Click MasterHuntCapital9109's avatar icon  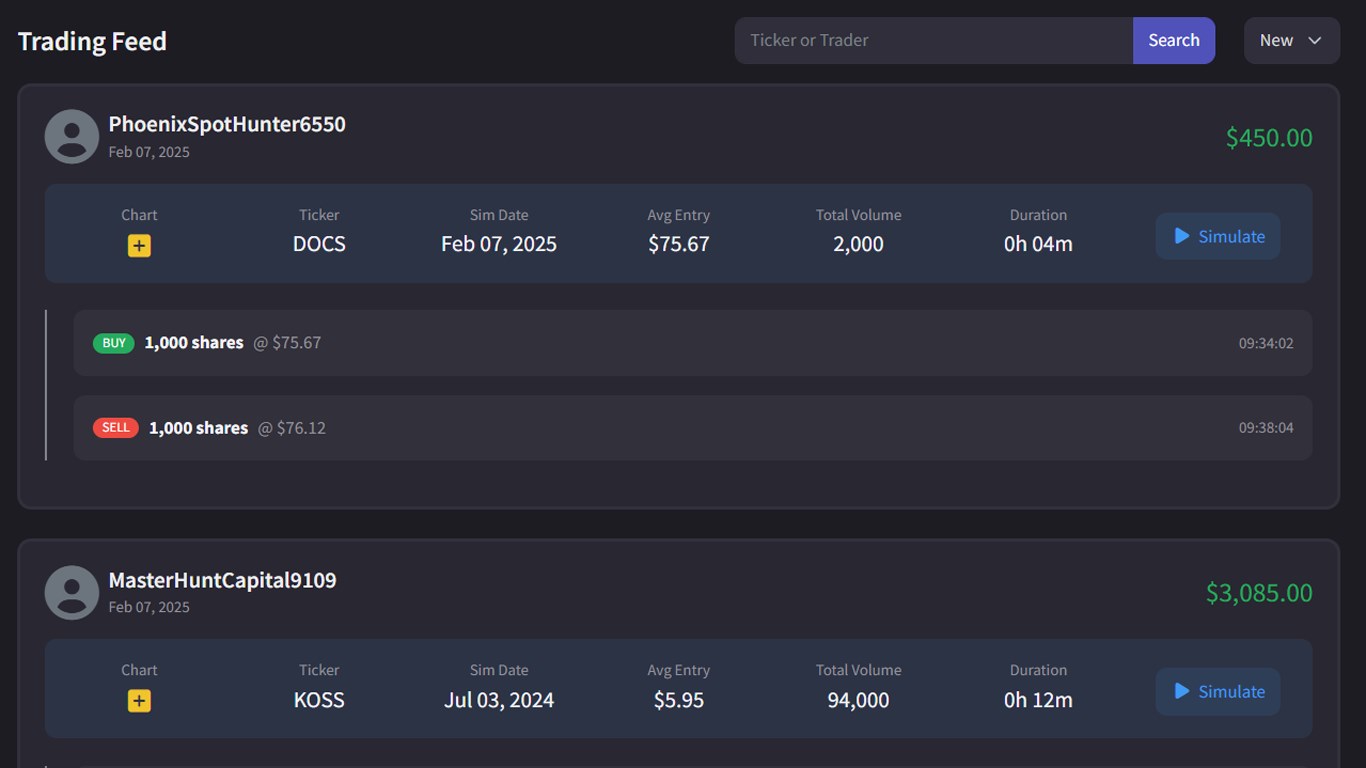pyautogui.click(x=71, y=592)
